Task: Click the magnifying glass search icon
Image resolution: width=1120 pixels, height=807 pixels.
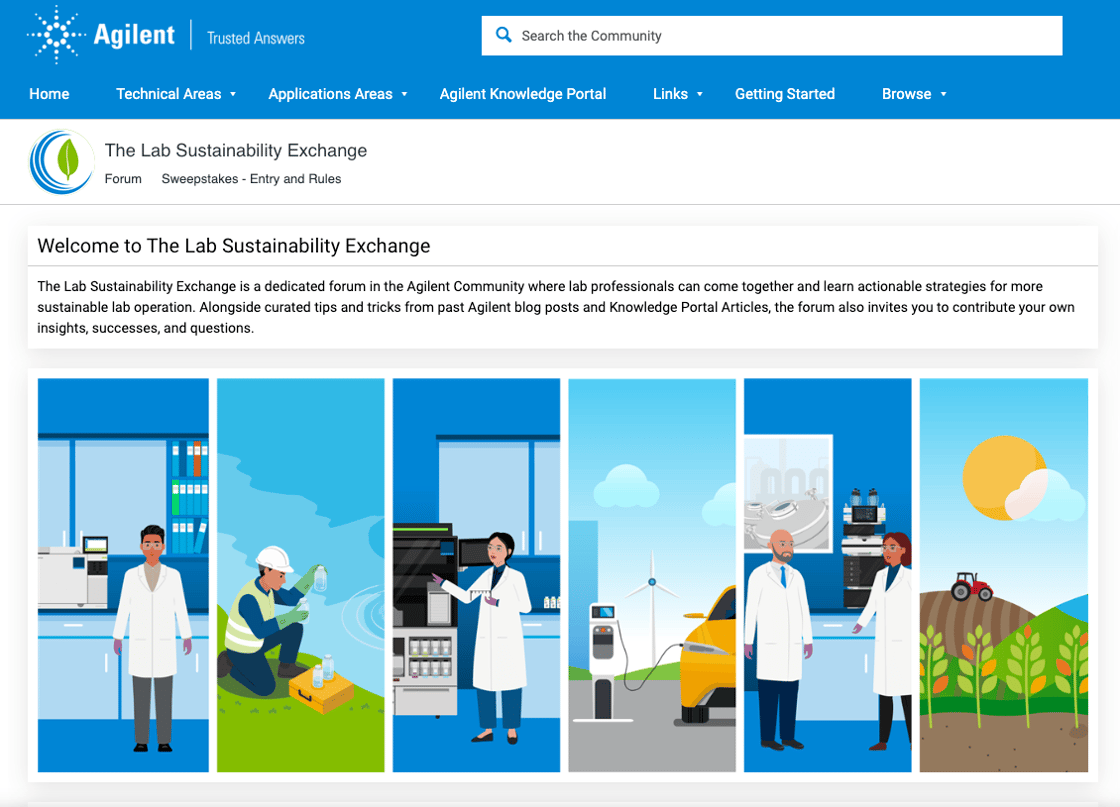Action: click(x=504, y=35)
